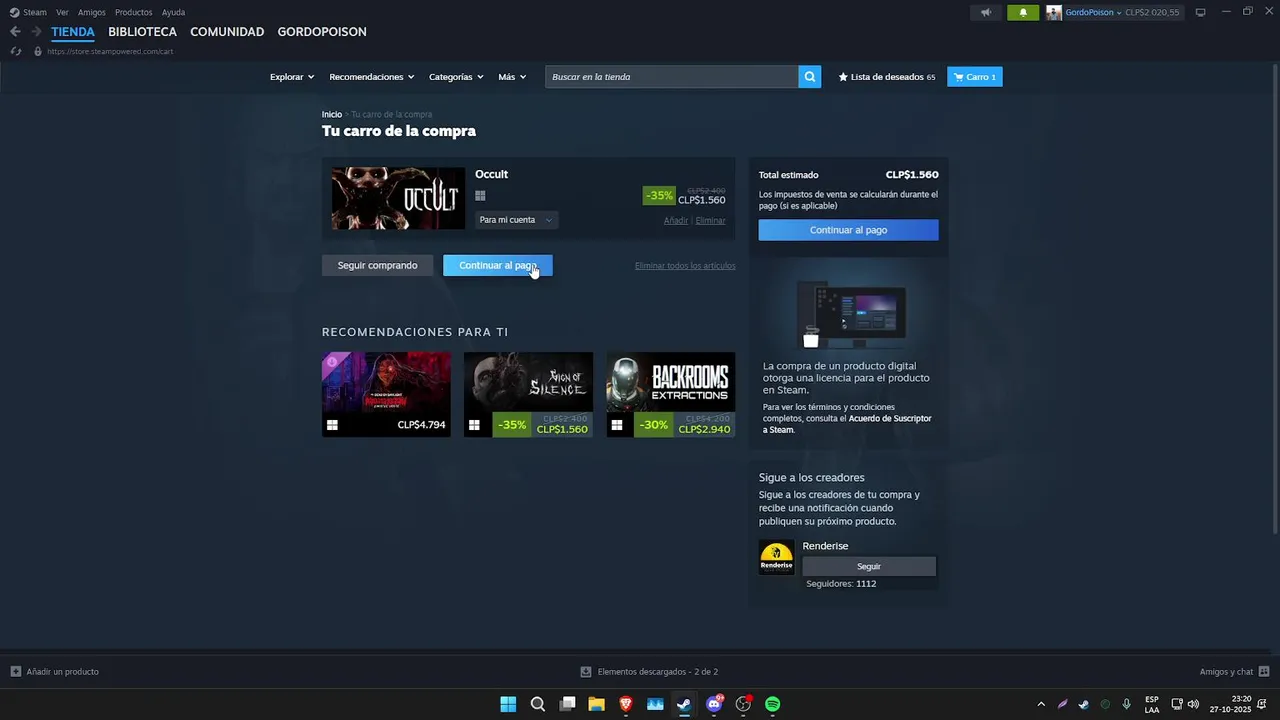Switch to the COMUNIDAD tab

tap(227, 32)
